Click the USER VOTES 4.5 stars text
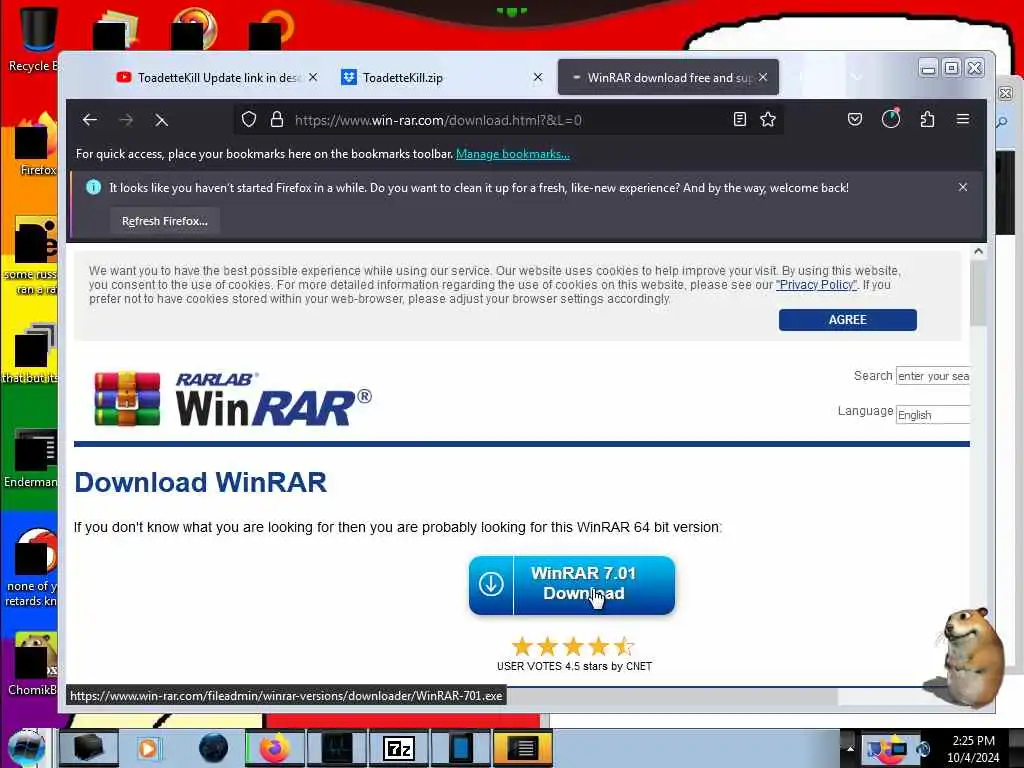The width and height of the screenshot is (1024, 768). (x=574, y=666)
